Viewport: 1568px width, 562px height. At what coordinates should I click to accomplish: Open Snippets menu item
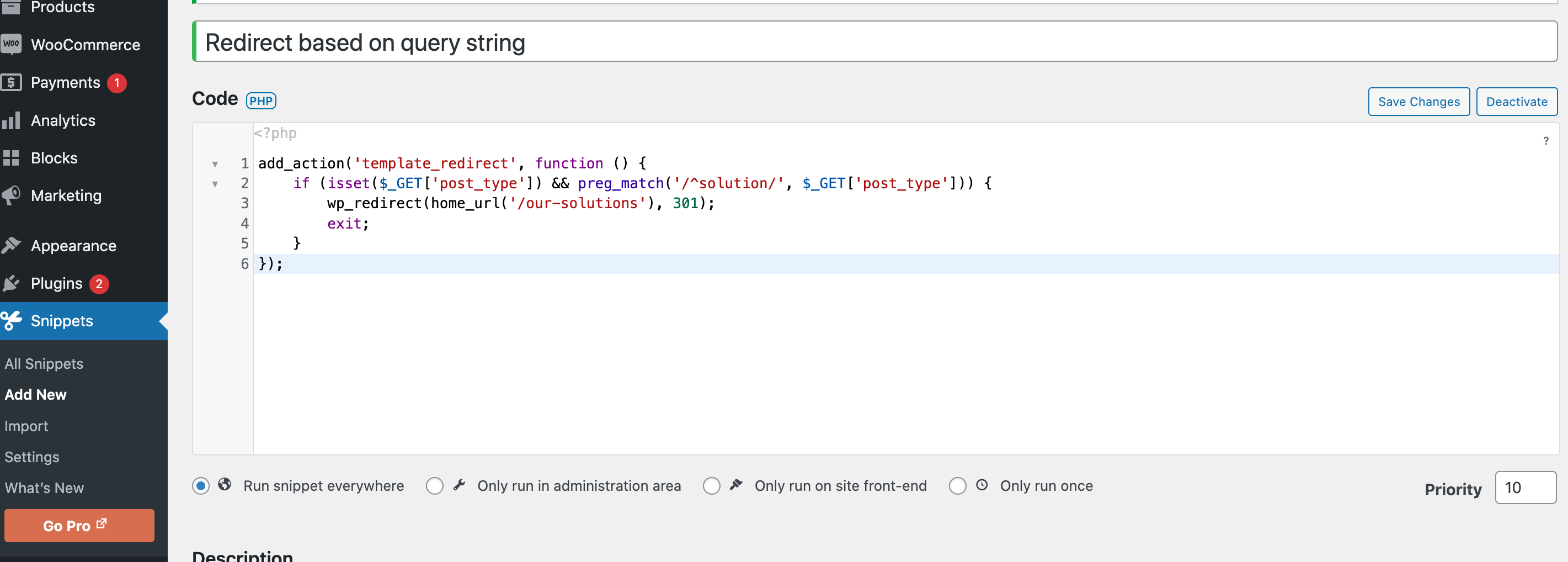click(x=84, y=321)
